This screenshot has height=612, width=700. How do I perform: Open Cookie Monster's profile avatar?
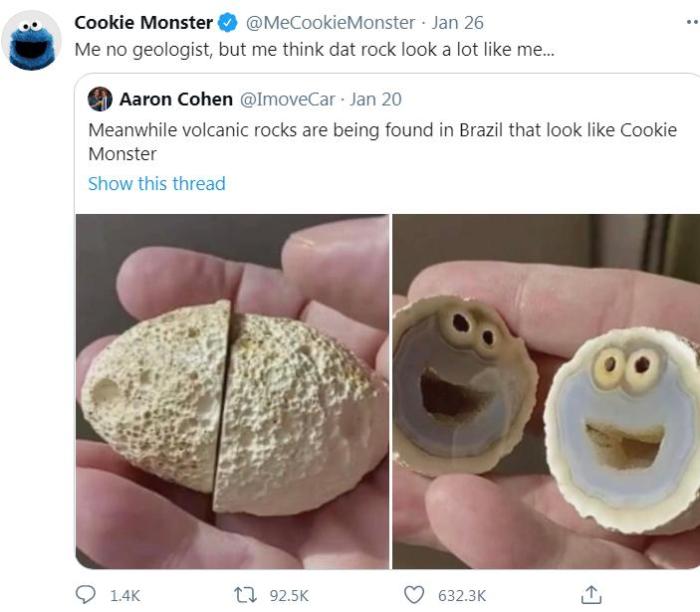point(31,41)
